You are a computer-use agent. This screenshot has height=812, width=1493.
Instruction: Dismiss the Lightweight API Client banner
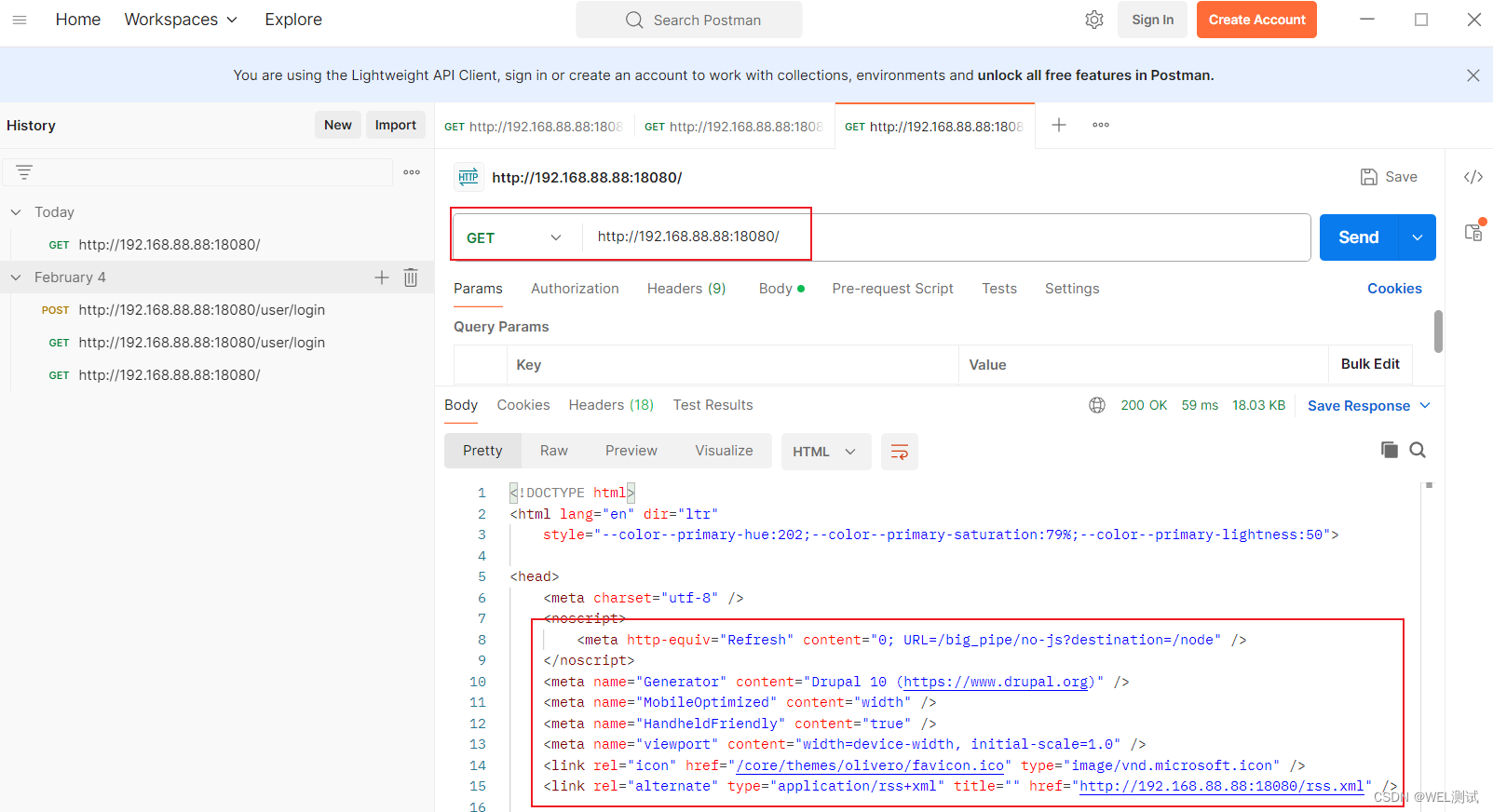1473,75
